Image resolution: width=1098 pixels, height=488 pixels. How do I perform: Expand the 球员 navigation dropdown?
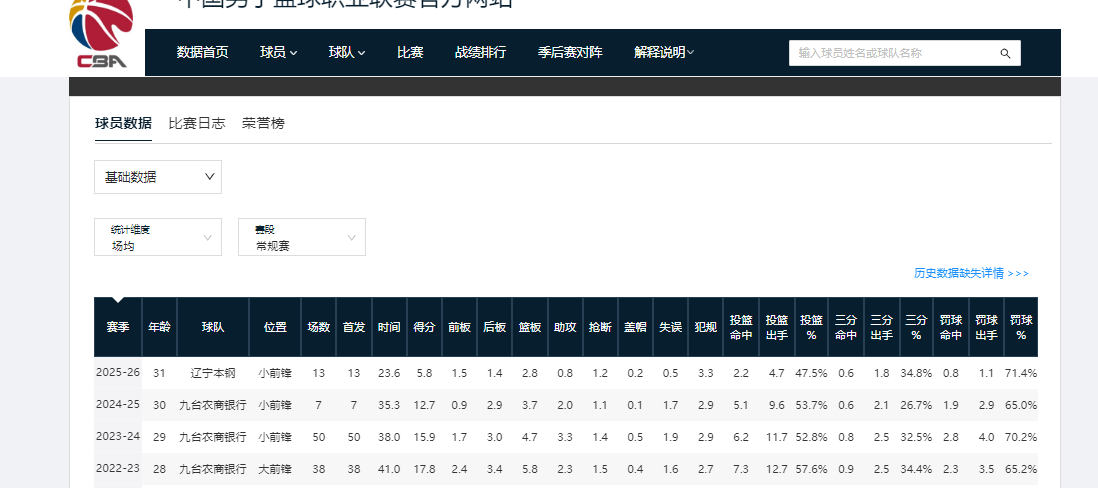tap(278, 52)
